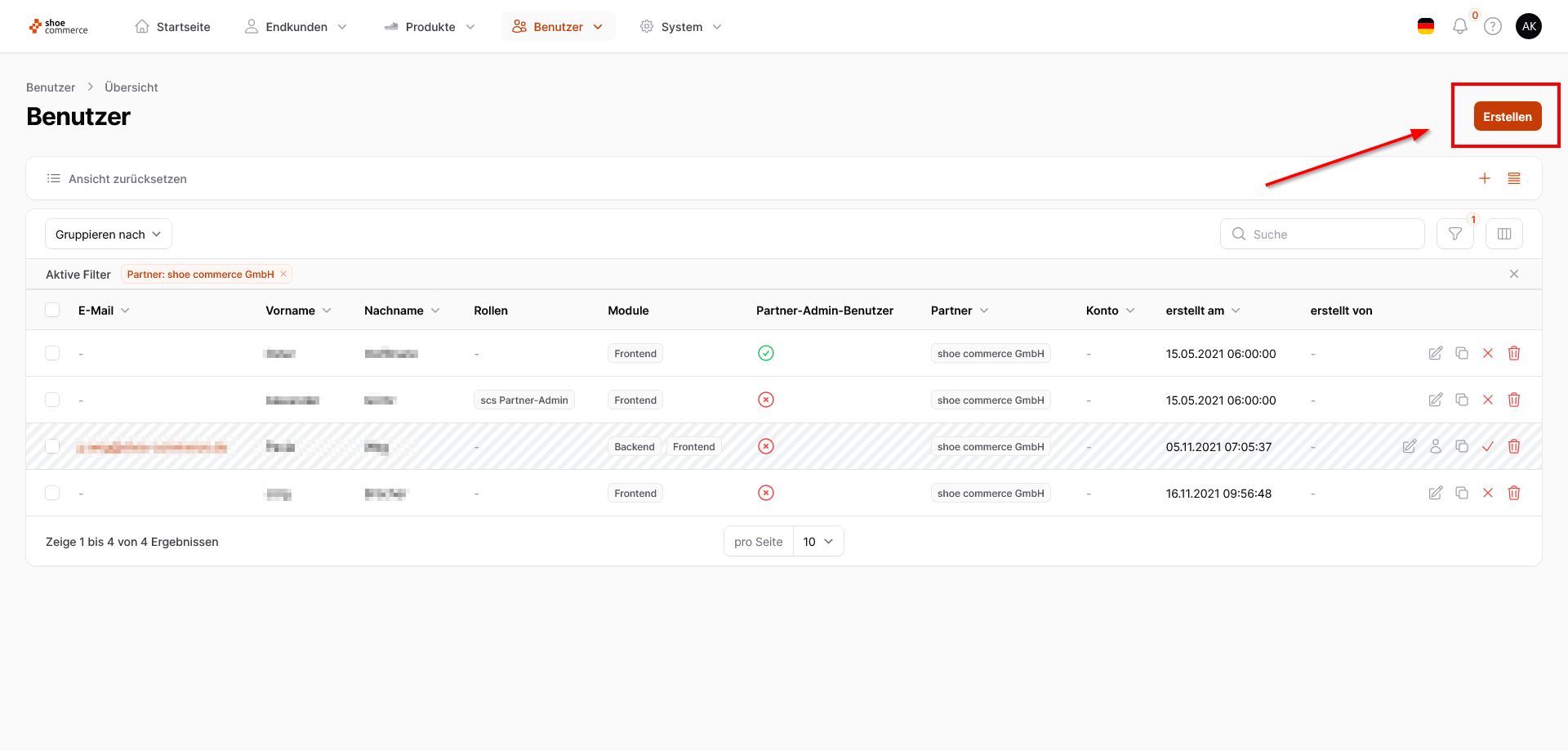Click the notification bell icon
1568x751 pixels.
point(1459,27)
